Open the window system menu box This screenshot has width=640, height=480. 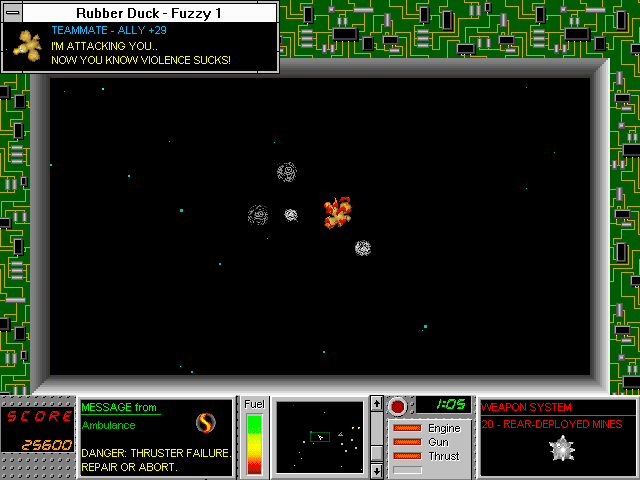pyautogui.click(x=13, y=13)
